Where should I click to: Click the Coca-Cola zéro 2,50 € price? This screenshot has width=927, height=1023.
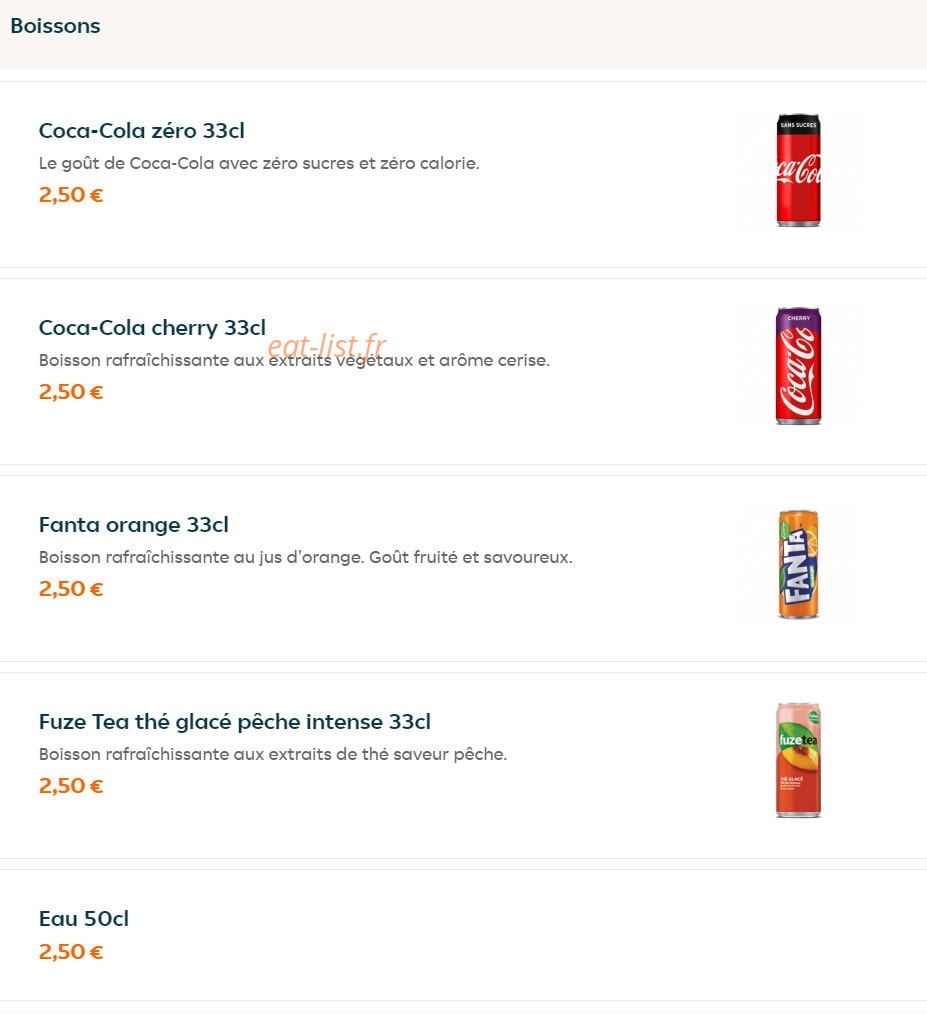71,194
